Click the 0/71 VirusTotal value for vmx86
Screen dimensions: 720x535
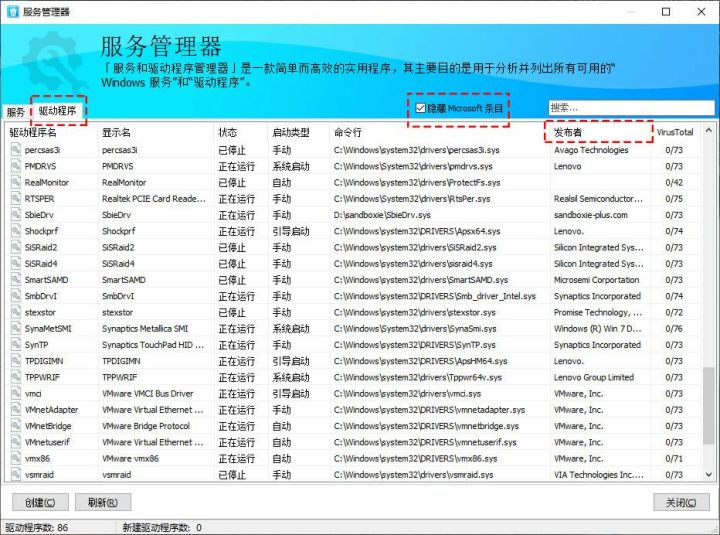(674, 458)
